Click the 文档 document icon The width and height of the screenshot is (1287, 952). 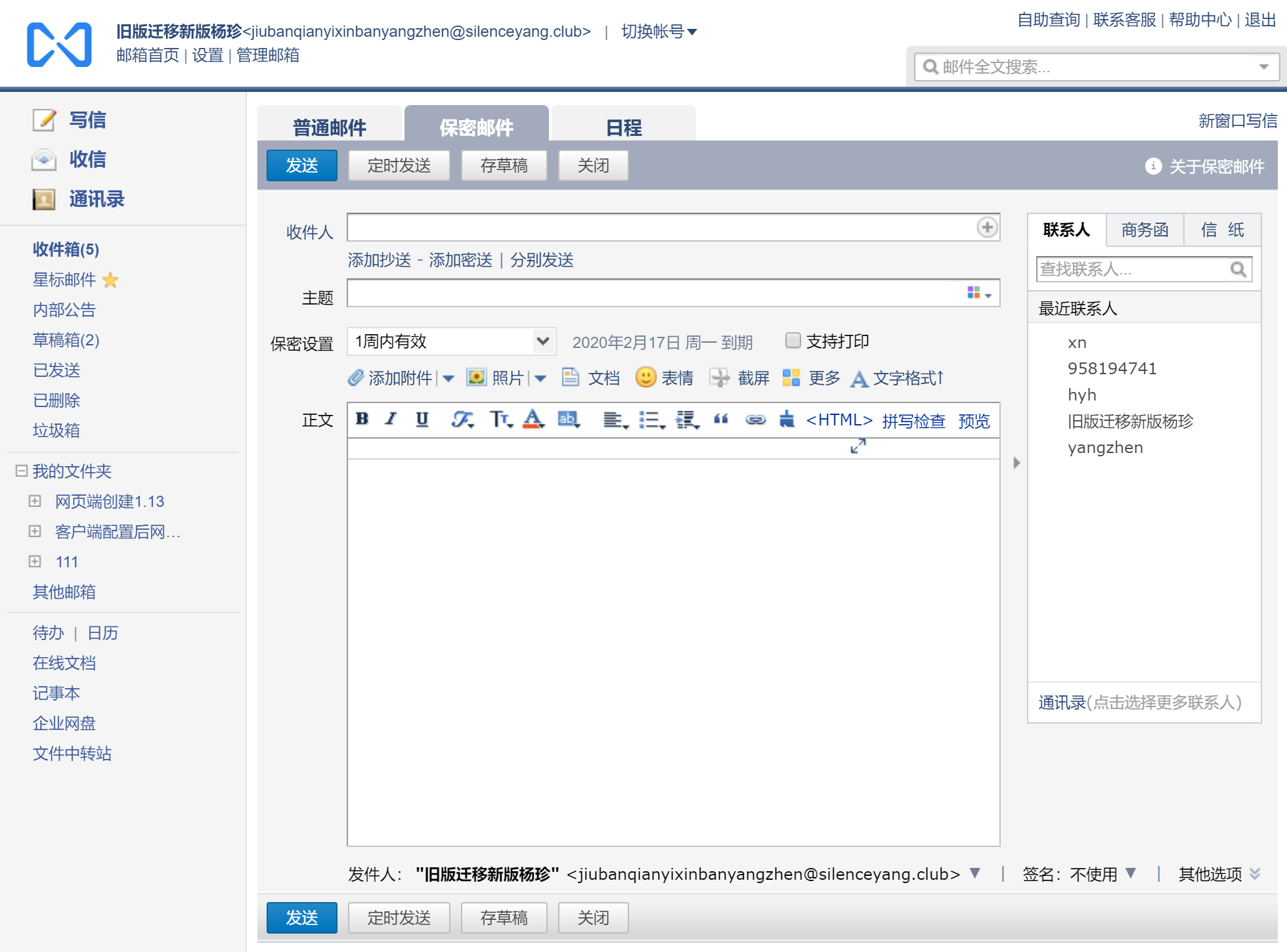(x=571, y=378)
